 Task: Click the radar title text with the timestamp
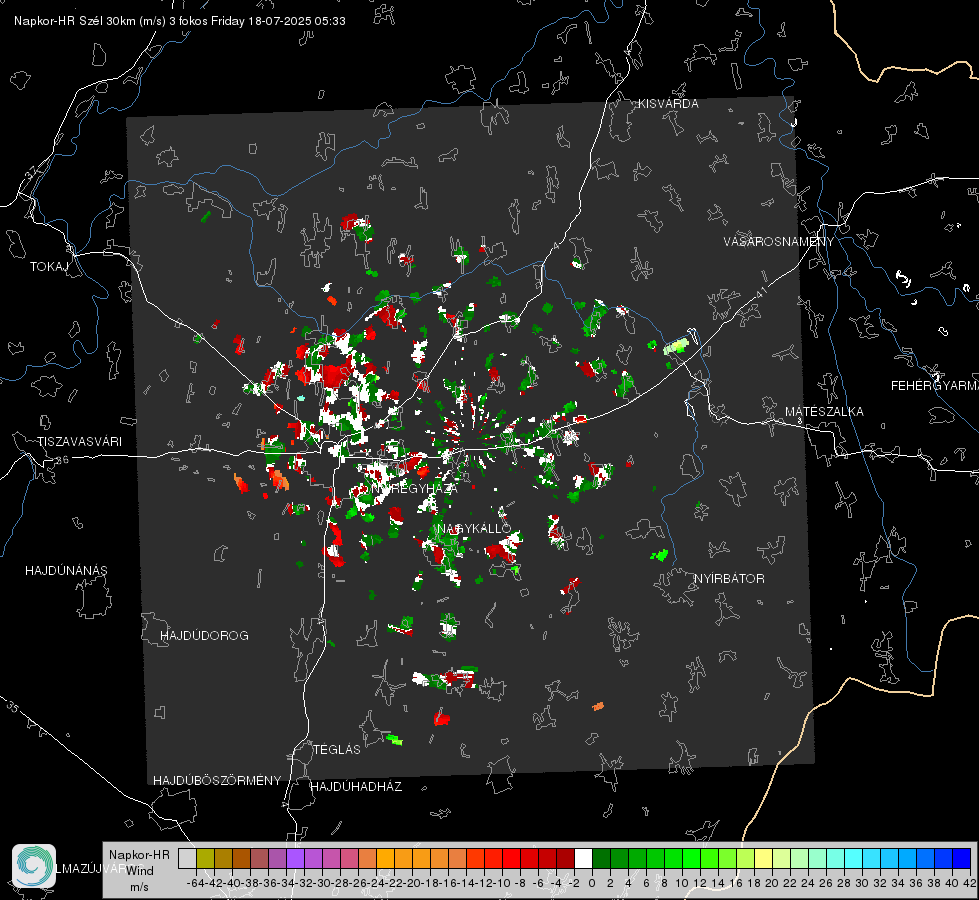click(x=180, y=21)
